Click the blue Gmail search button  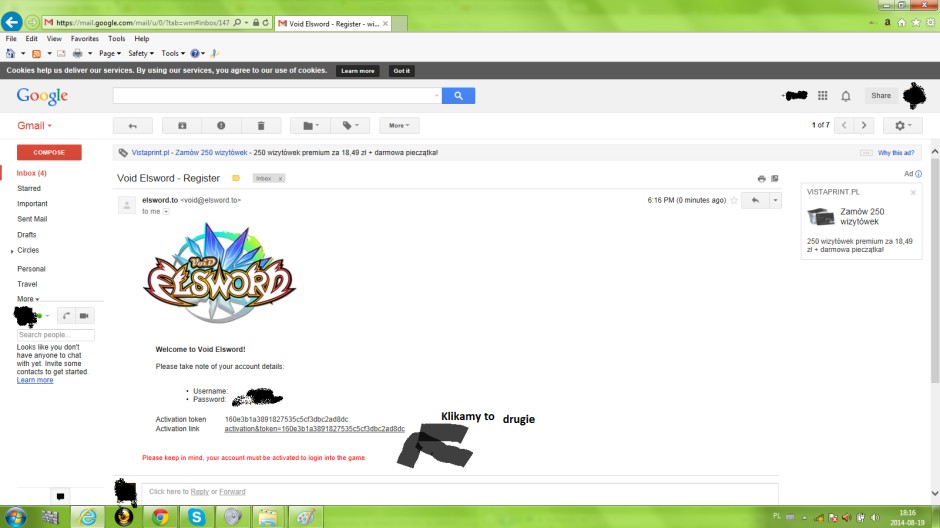pos(458,96)
